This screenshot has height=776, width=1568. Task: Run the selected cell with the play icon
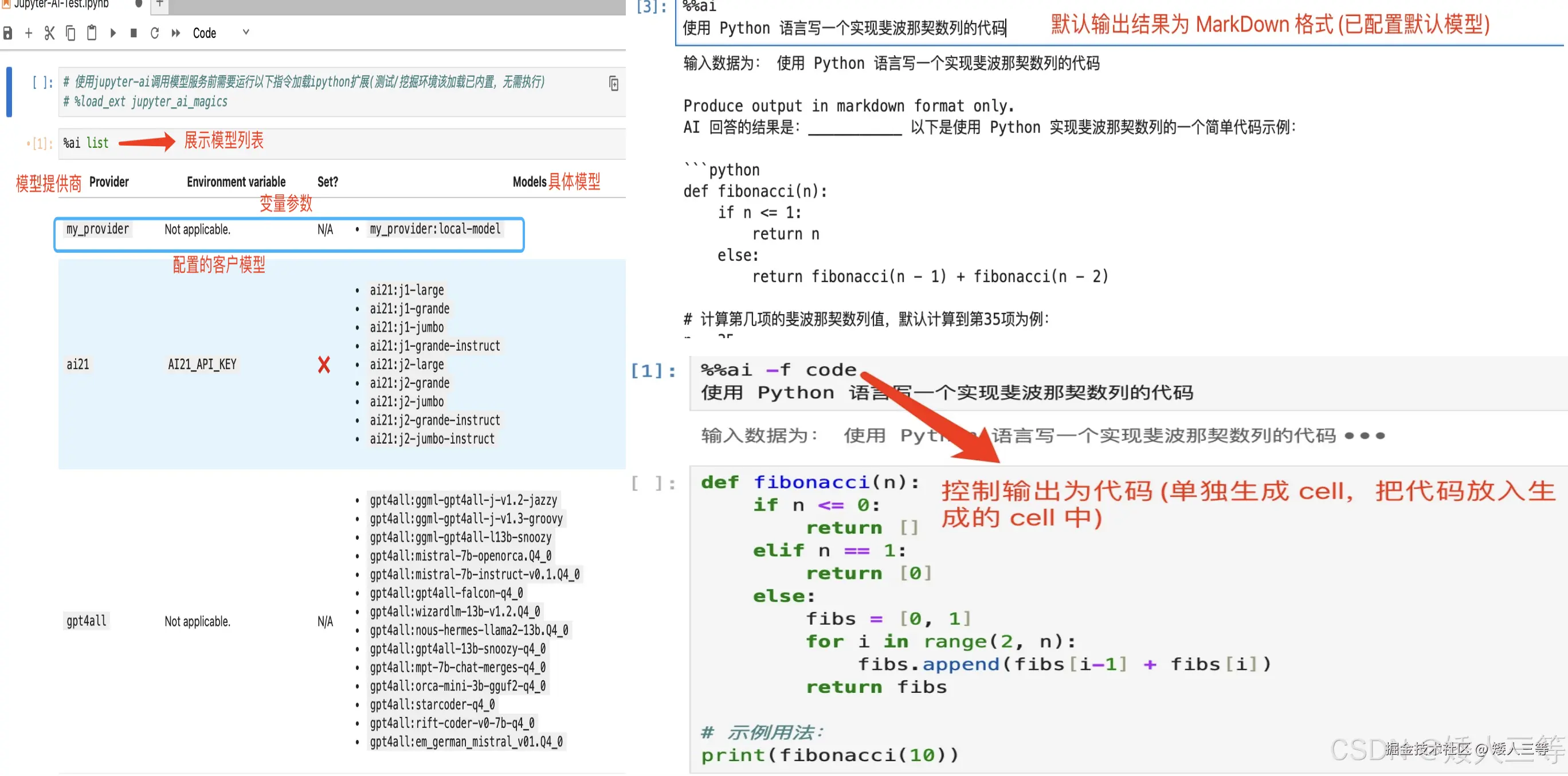point(113,33)
